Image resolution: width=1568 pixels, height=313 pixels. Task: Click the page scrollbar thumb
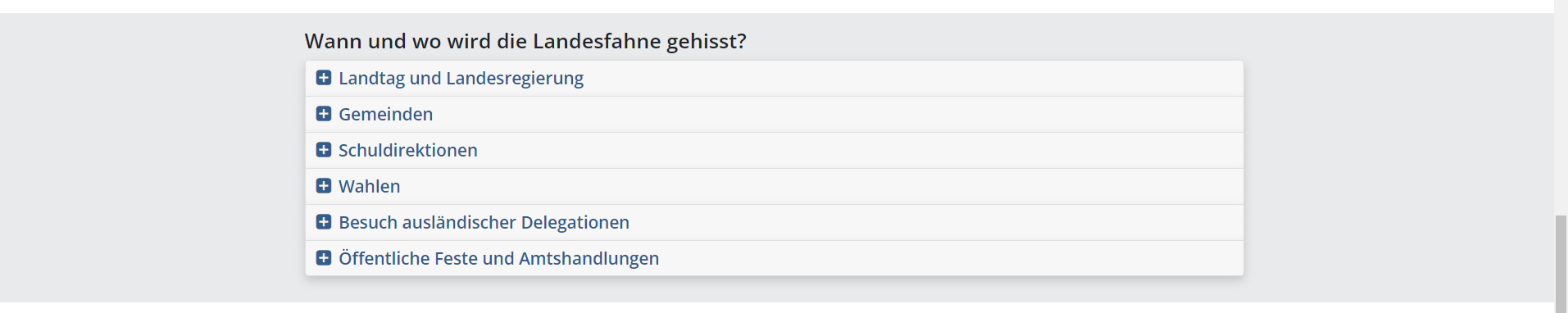(1561, 264)
